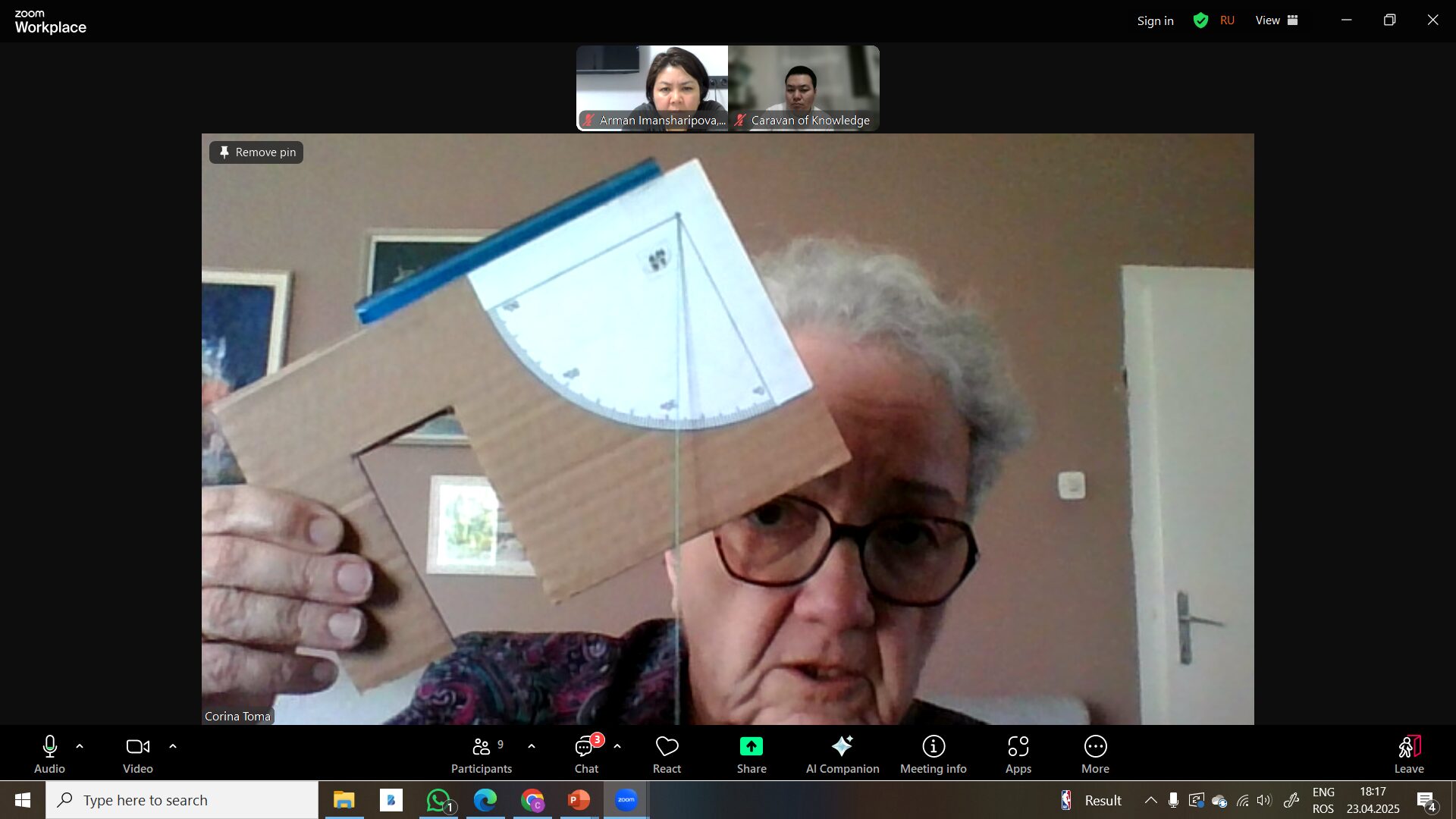Open the View layout menu
1456x819 pixels.
tap(1276, 20)
